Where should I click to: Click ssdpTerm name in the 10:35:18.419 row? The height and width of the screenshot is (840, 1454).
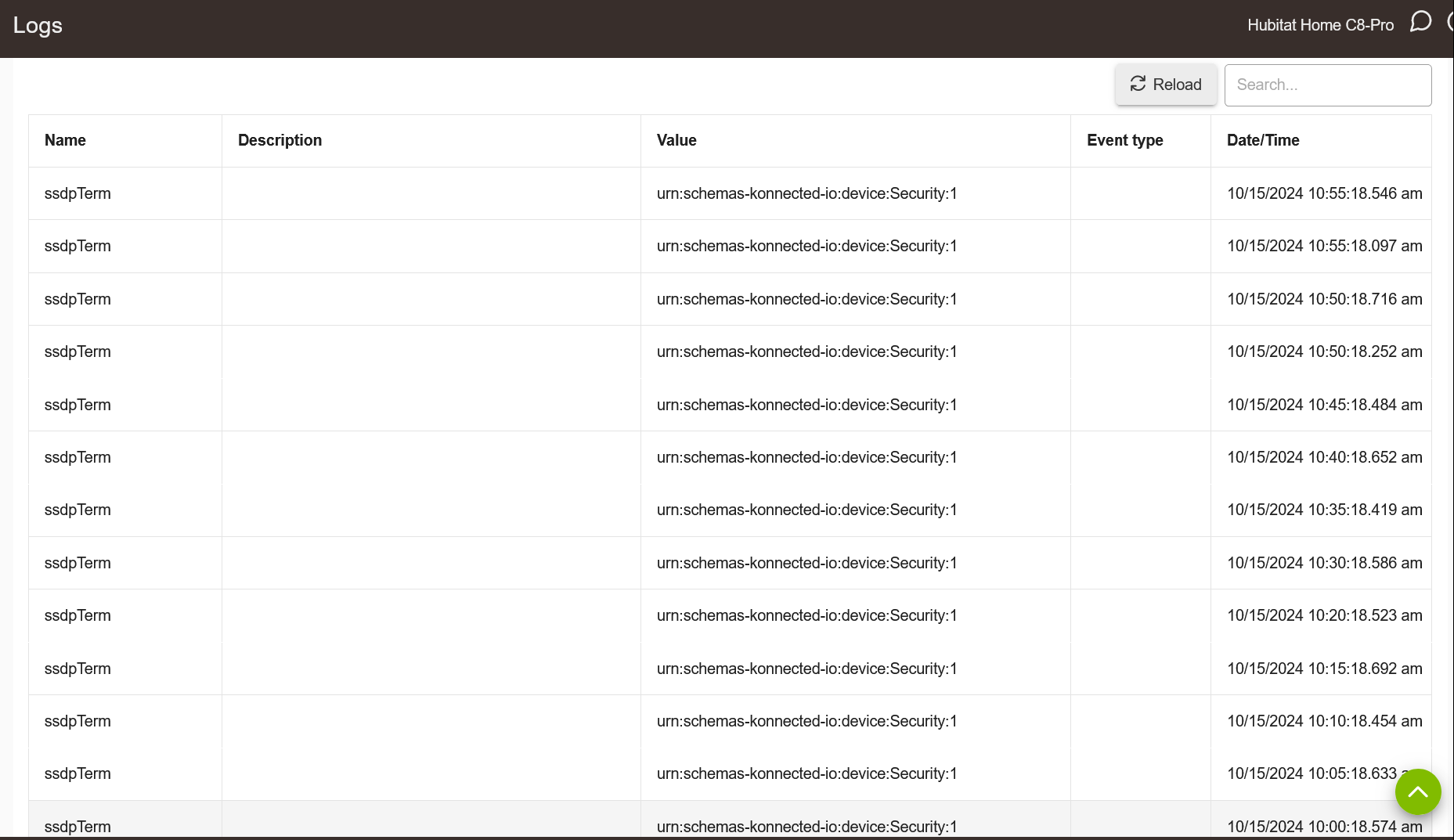click(x=78, y=510)
